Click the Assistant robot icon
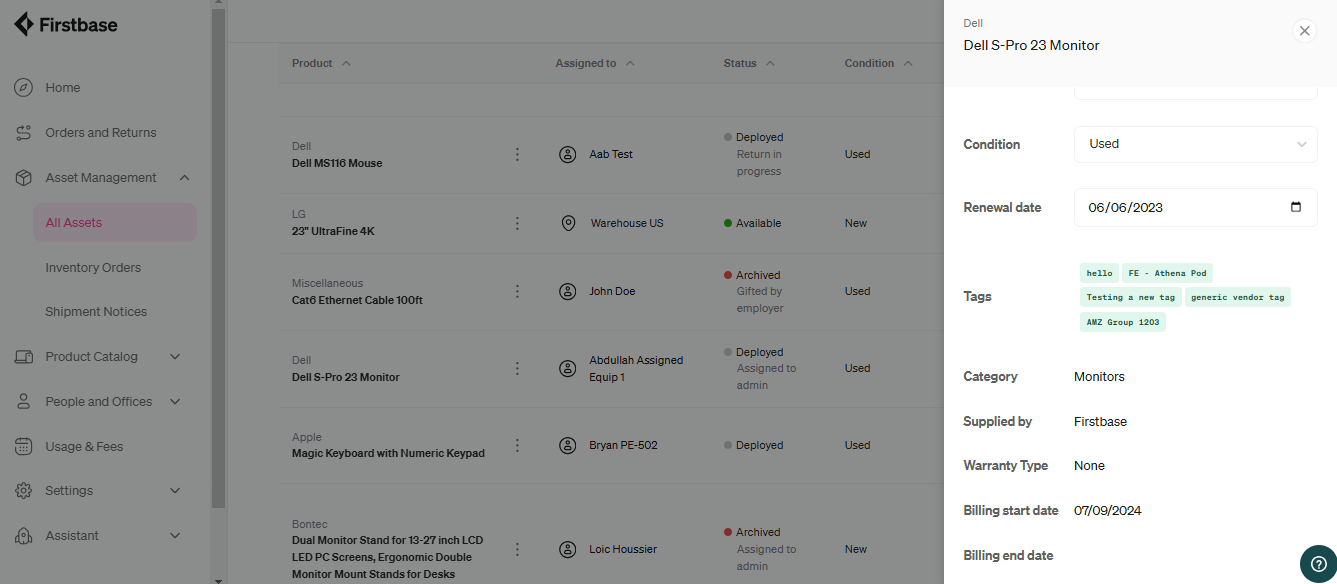 point(24,536)
